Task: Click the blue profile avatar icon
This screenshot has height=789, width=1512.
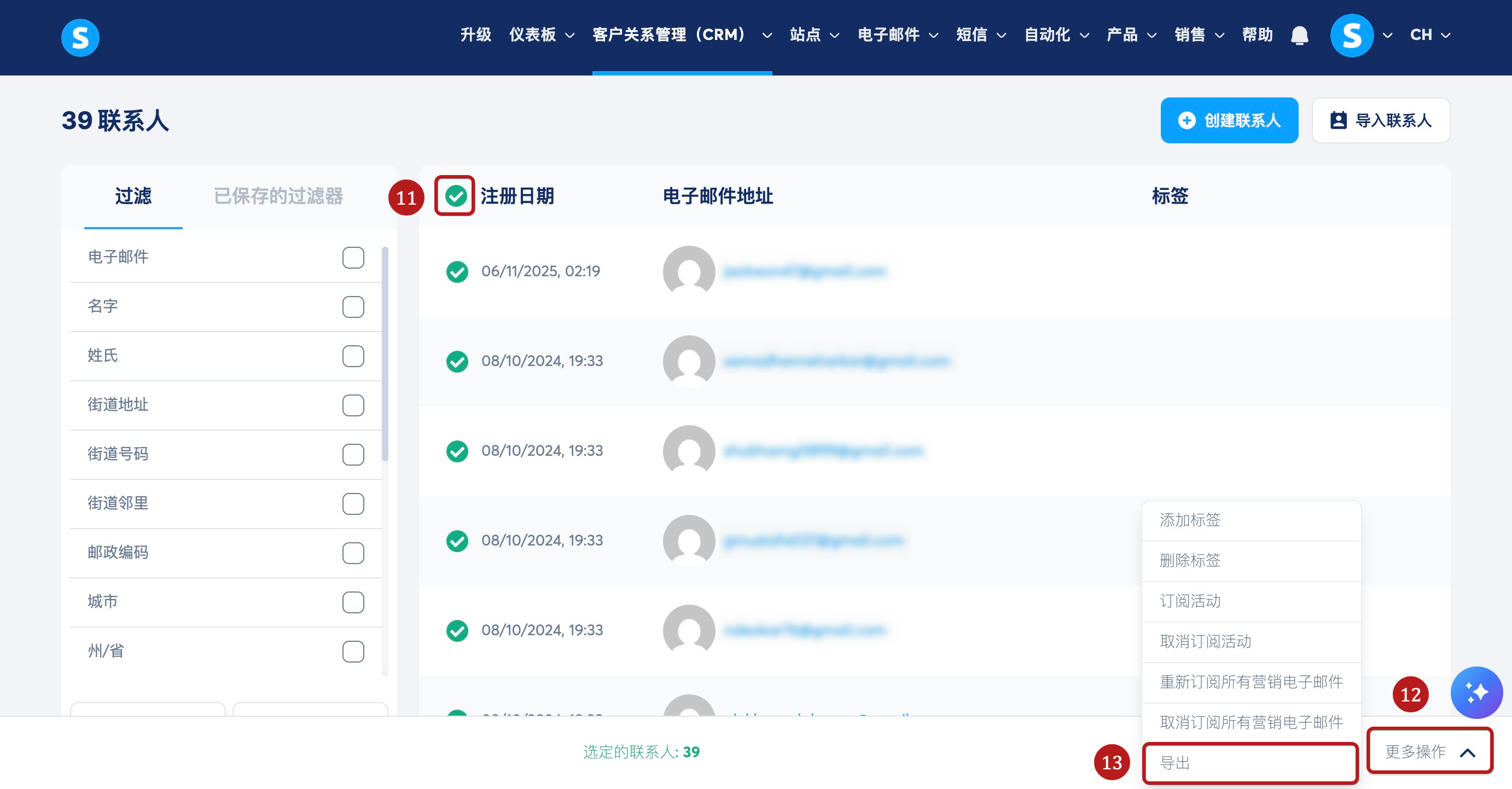Action: [x=1351, y=35]
